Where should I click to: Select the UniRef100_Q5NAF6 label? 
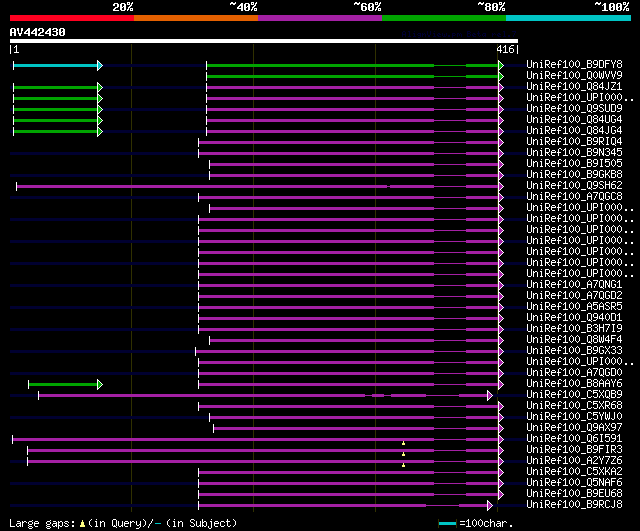point(574,482)
